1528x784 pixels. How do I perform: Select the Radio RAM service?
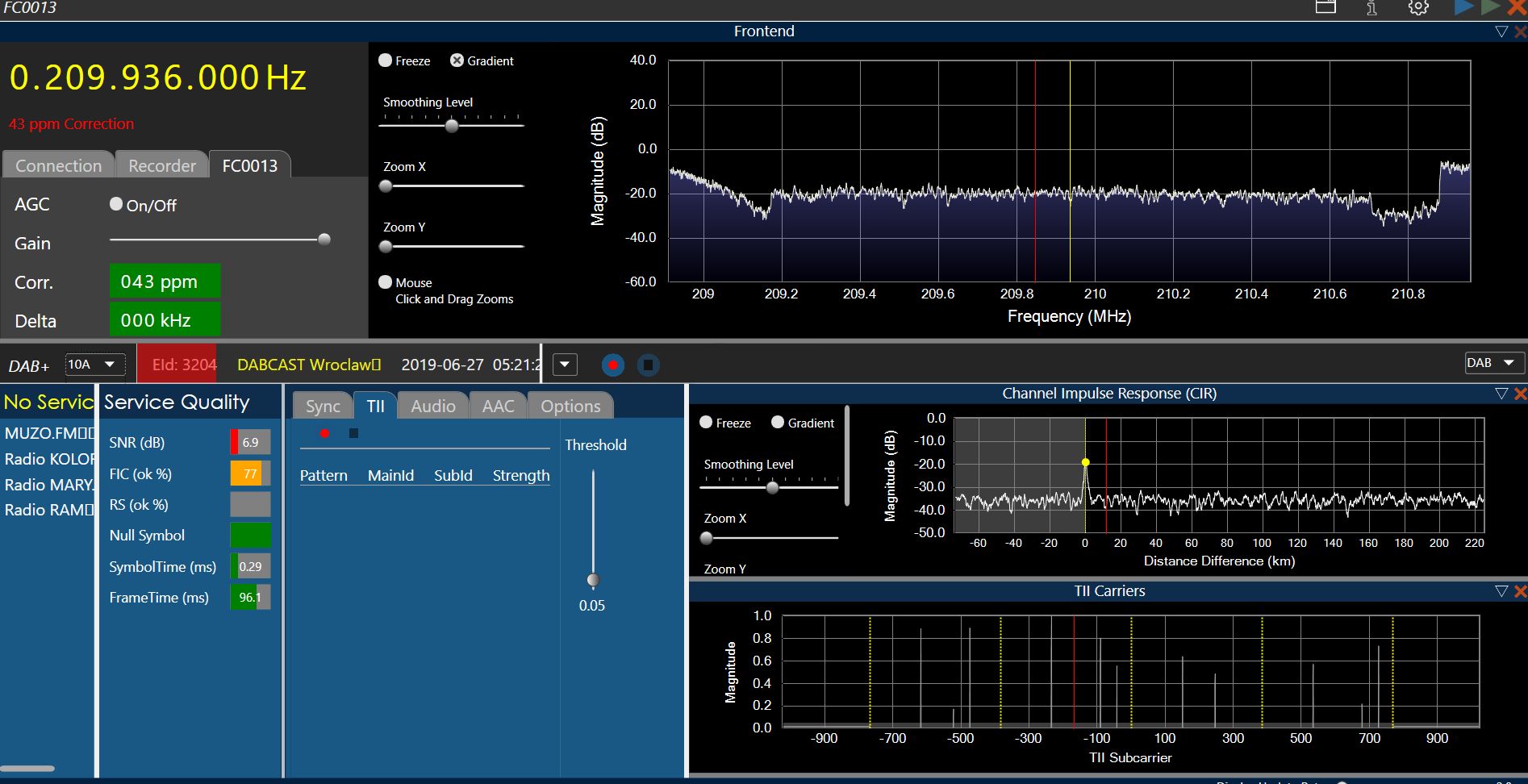point(48,510)
